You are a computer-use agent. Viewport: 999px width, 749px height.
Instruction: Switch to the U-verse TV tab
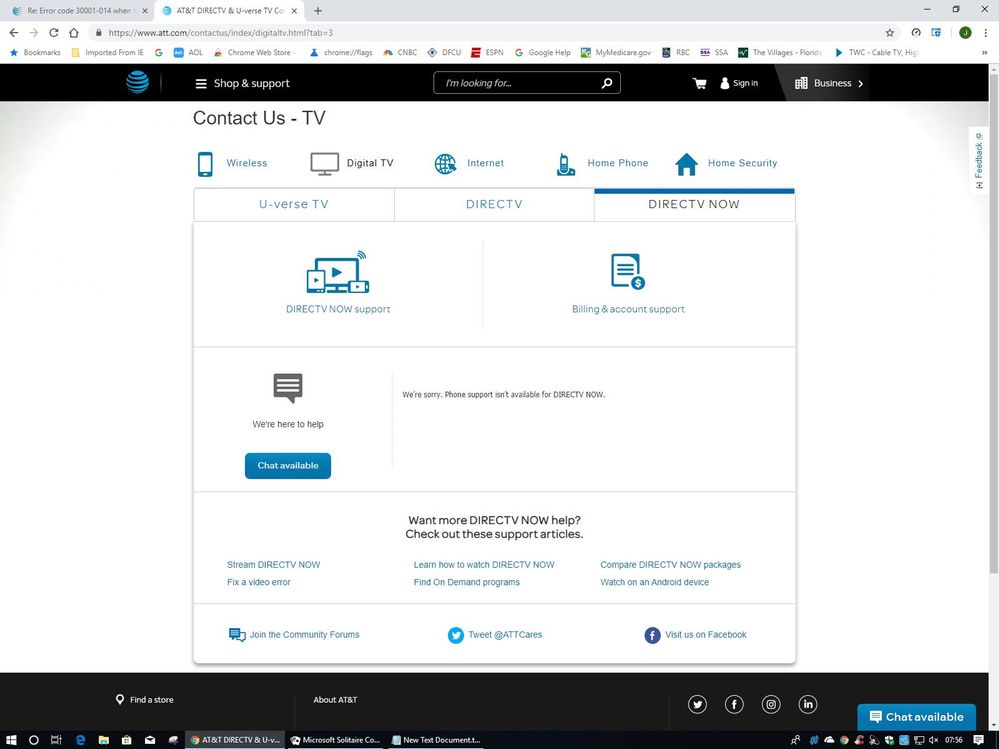tap(293, 204)
